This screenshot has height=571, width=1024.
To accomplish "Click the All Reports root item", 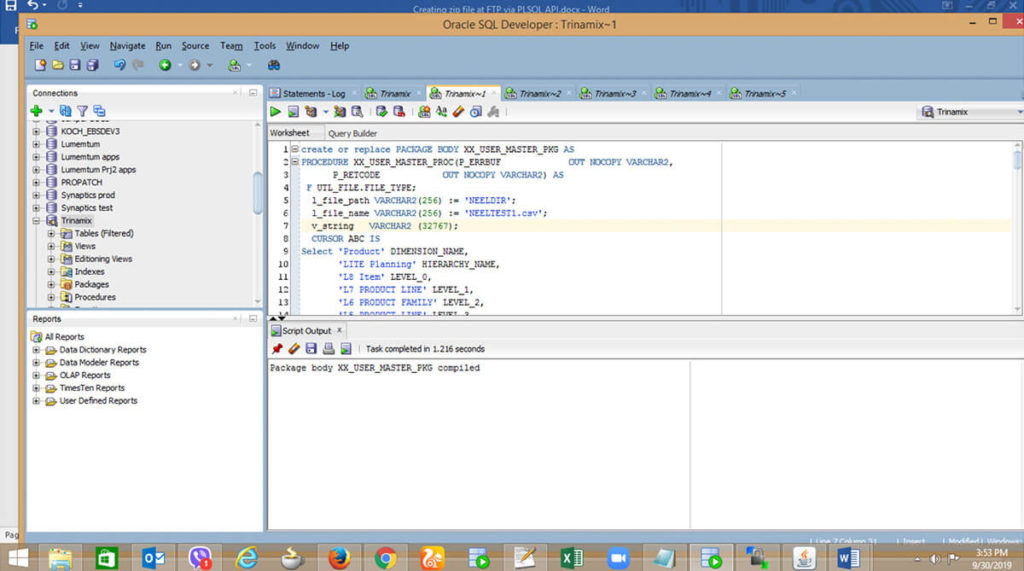I will (x=64, y=336).
